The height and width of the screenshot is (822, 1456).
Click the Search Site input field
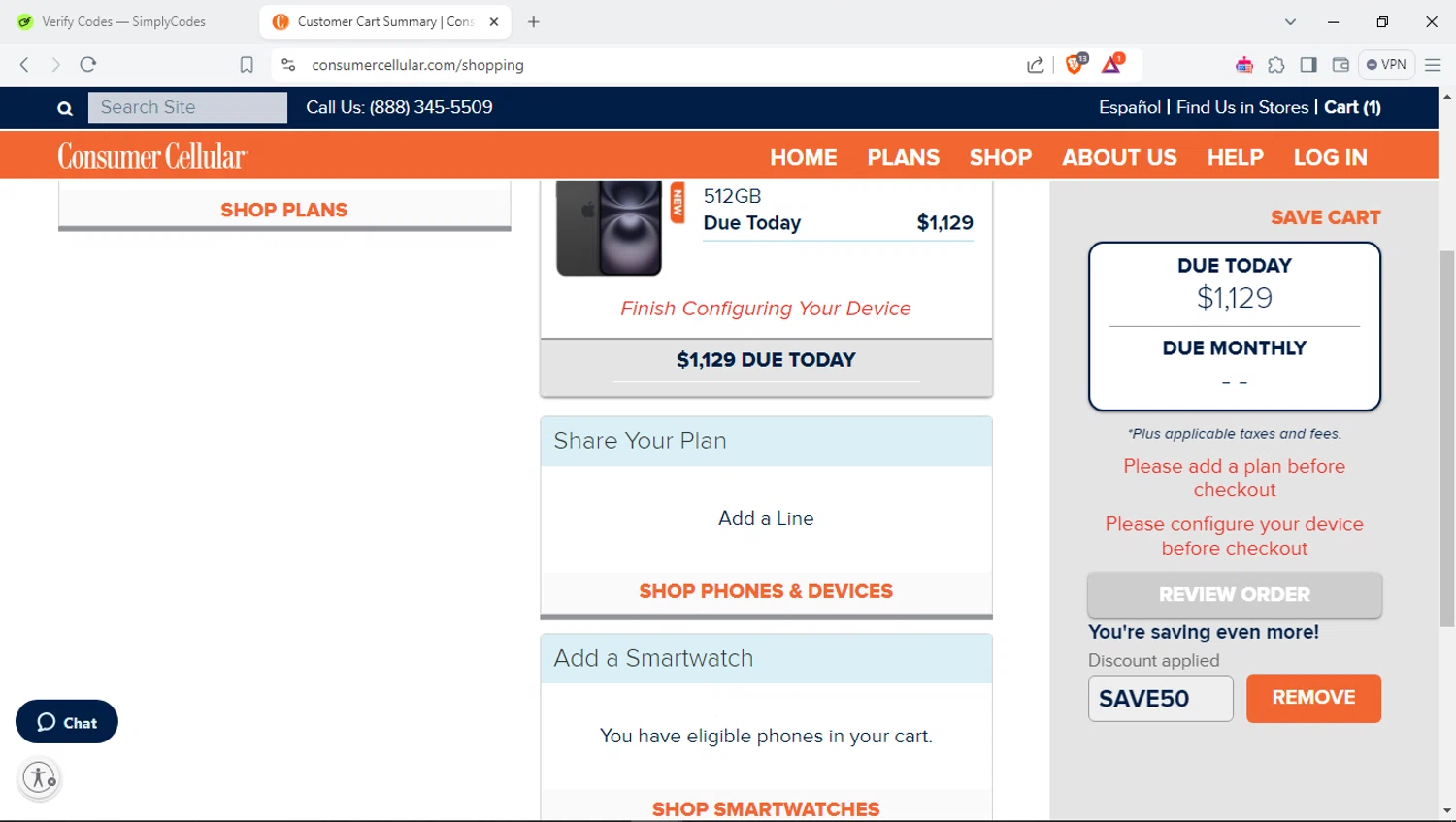tap(187, 108)
